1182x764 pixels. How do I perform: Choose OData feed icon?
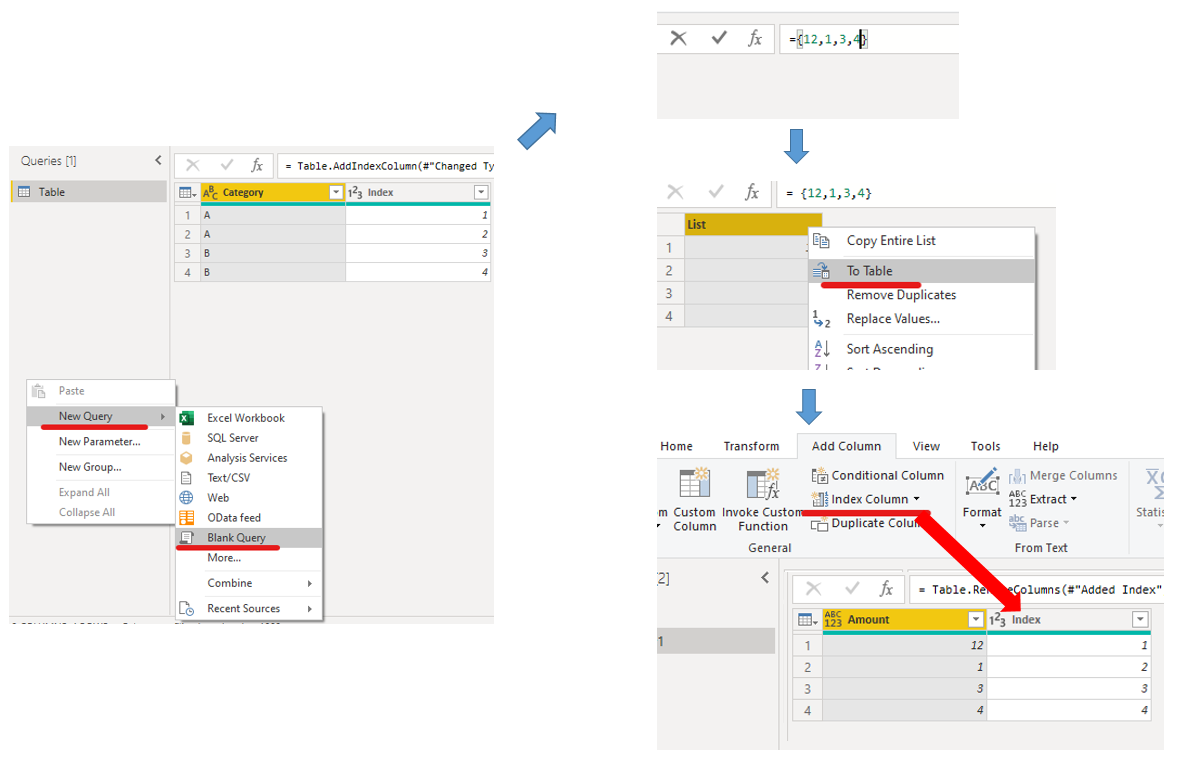[186, 518]
